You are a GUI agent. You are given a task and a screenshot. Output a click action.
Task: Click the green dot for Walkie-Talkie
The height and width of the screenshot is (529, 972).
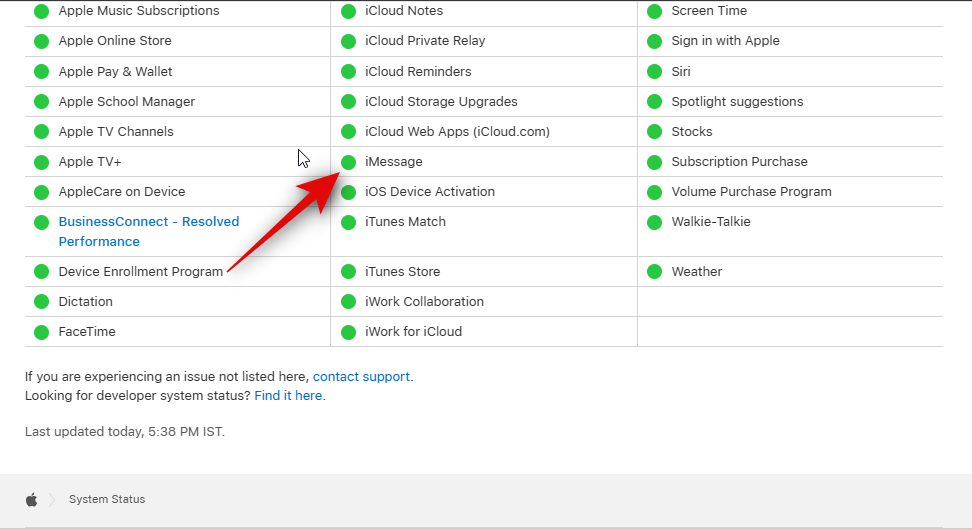click(655, 222)
